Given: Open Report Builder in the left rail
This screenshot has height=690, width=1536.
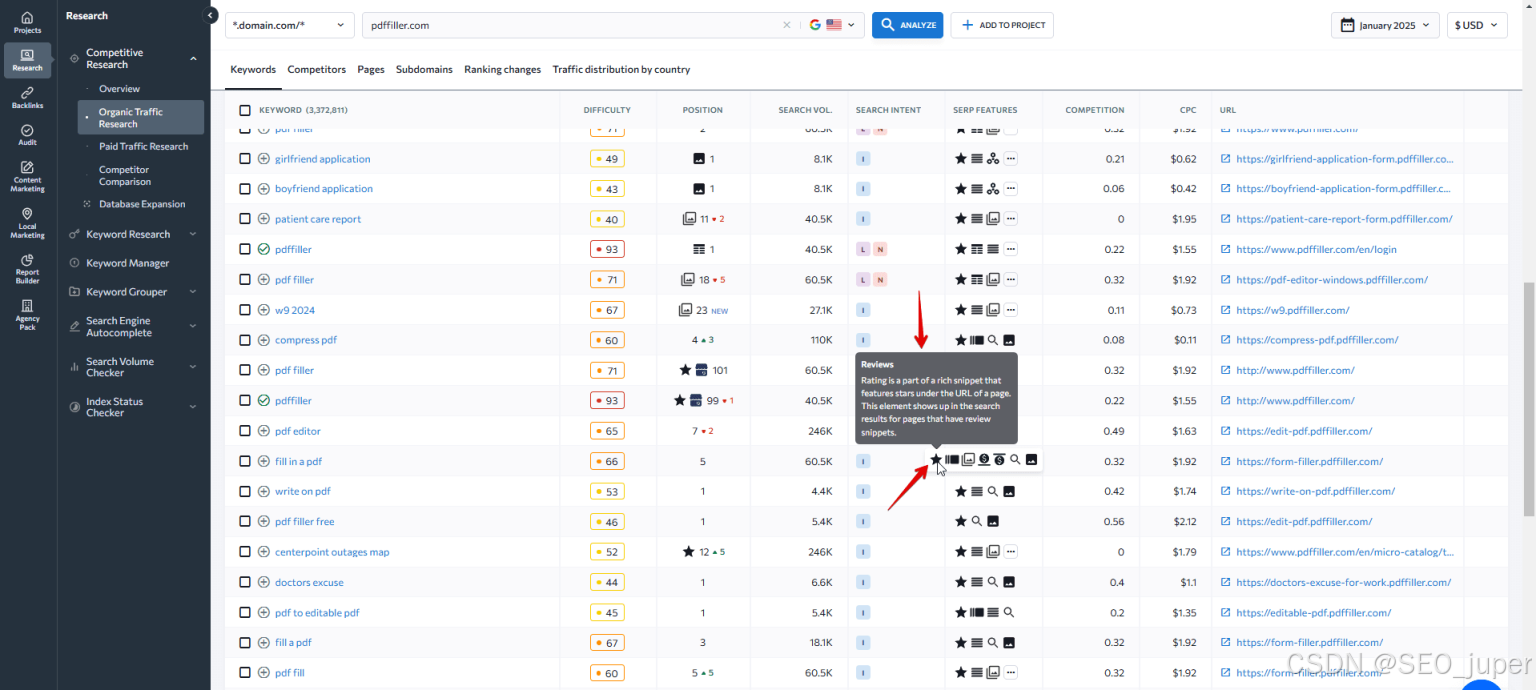Looking at the screenshot, I should pyautogui.click(x=27, y=269).
